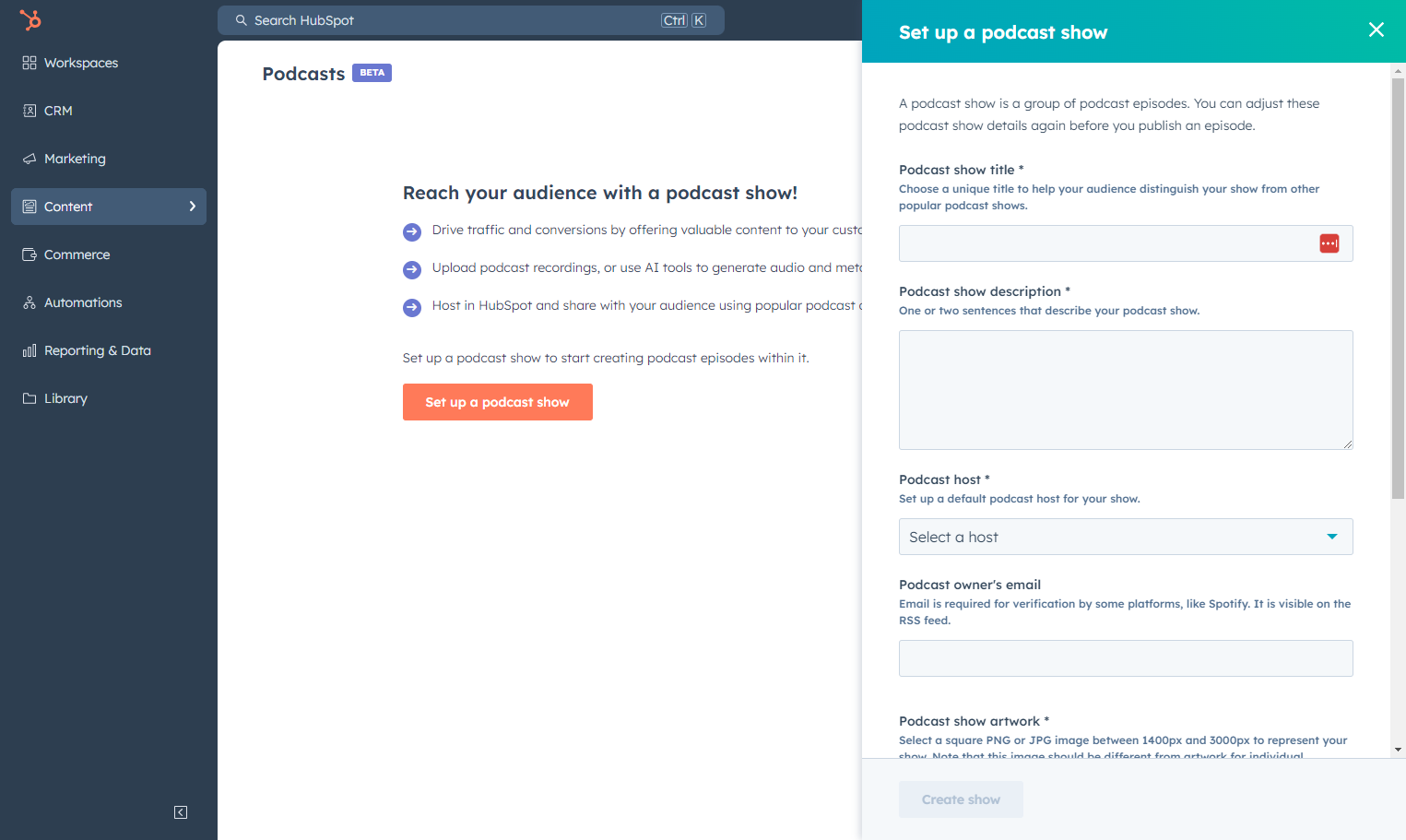This screenshot has height=840, width=1406.
Task: Click the Create show button
Action: pyautogui.click(x=961, y=799)
